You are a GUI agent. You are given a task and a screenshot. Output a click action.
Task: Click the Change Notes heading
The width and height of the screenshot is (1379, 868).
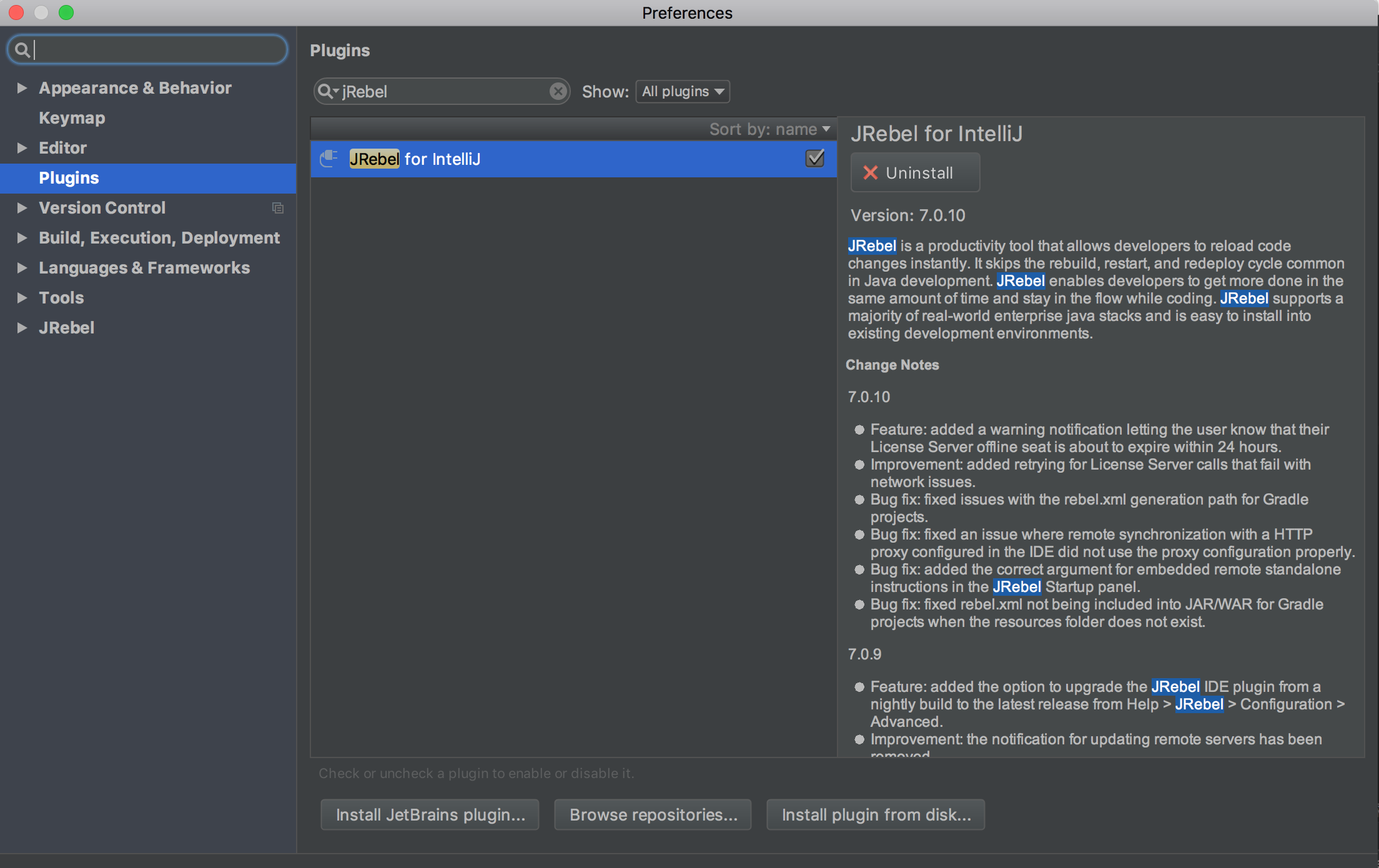pos(892,365)
